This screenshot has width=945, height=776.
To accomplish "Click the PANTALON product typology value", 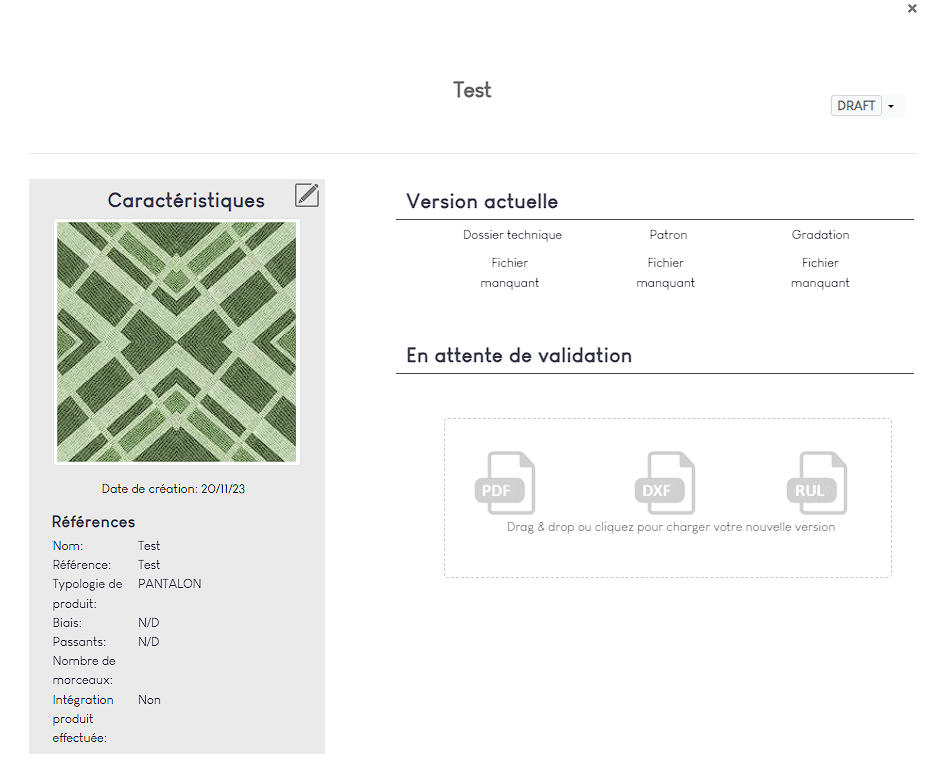I will click(169, 584).
